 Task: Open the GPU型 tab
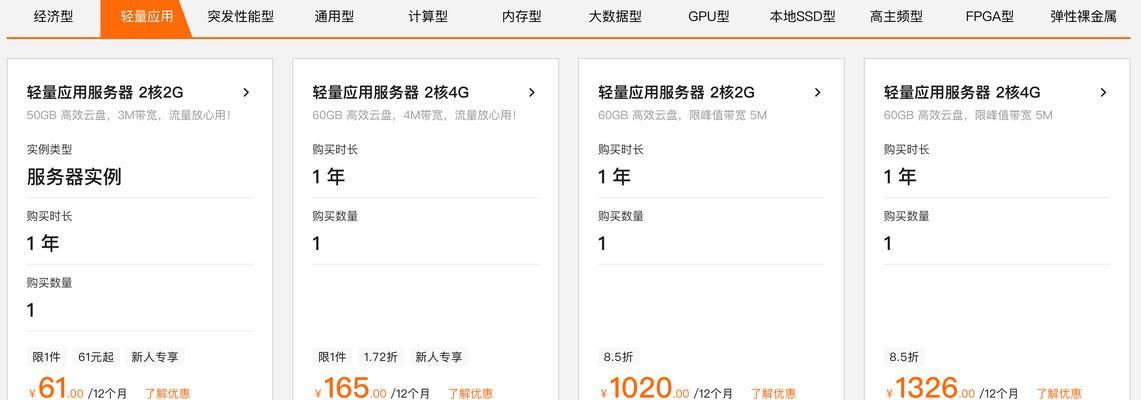tap(709, 17)
